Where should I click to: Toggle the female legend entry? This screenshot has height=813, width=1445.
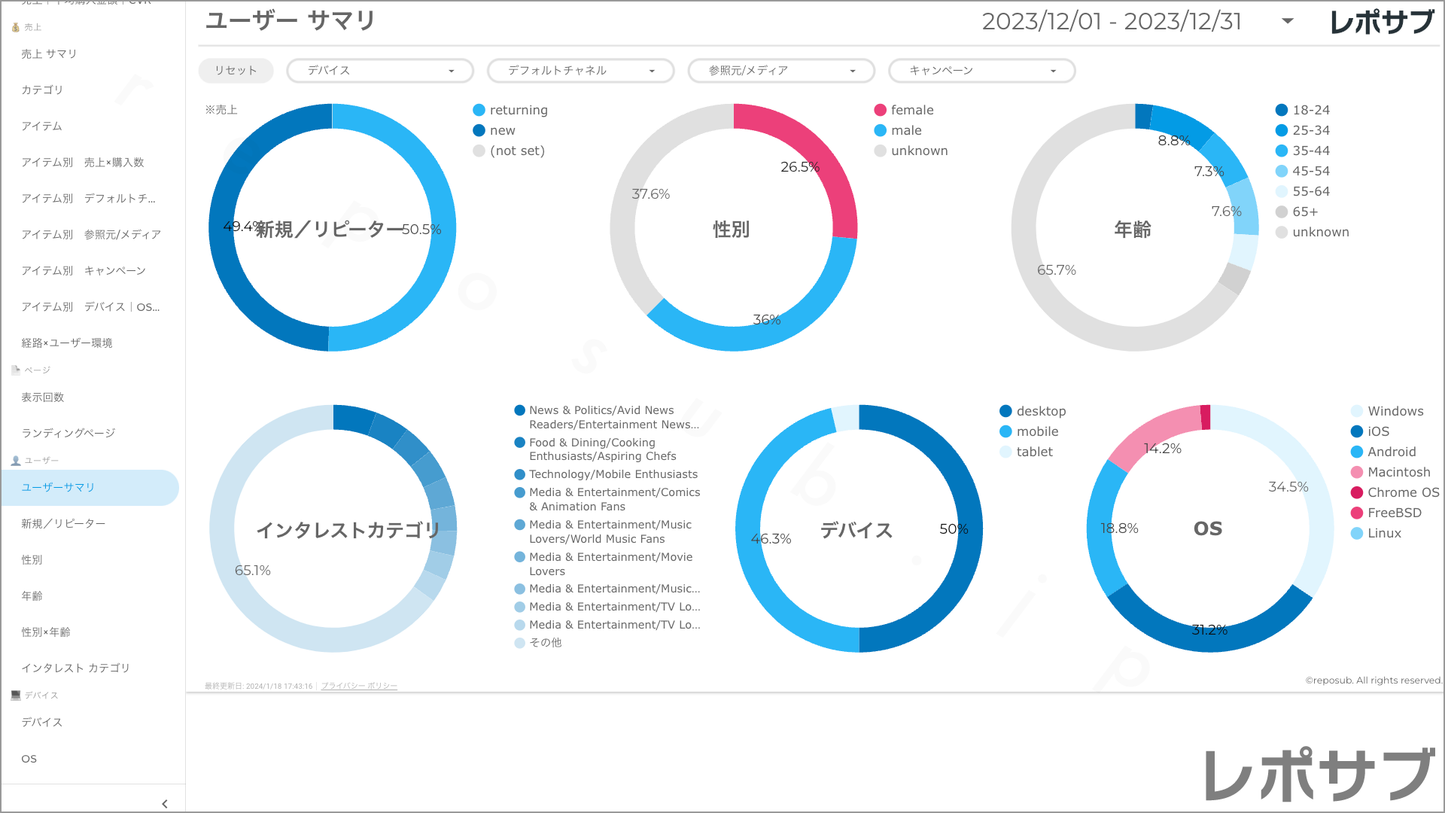tap(911, 110)
